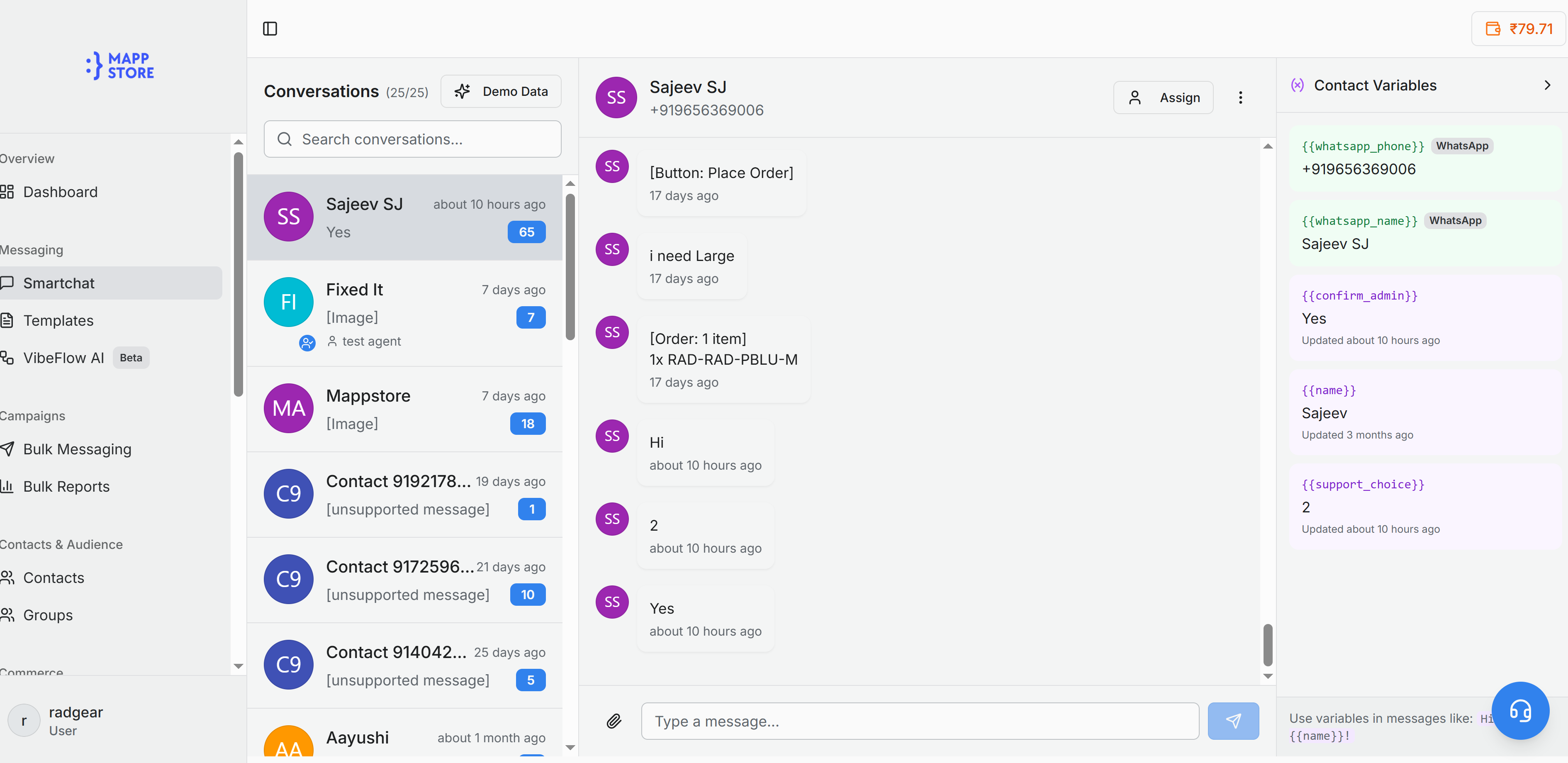Open the floating support headset button
Viewport: 1568px width, 763px height.
[1521, 711]
